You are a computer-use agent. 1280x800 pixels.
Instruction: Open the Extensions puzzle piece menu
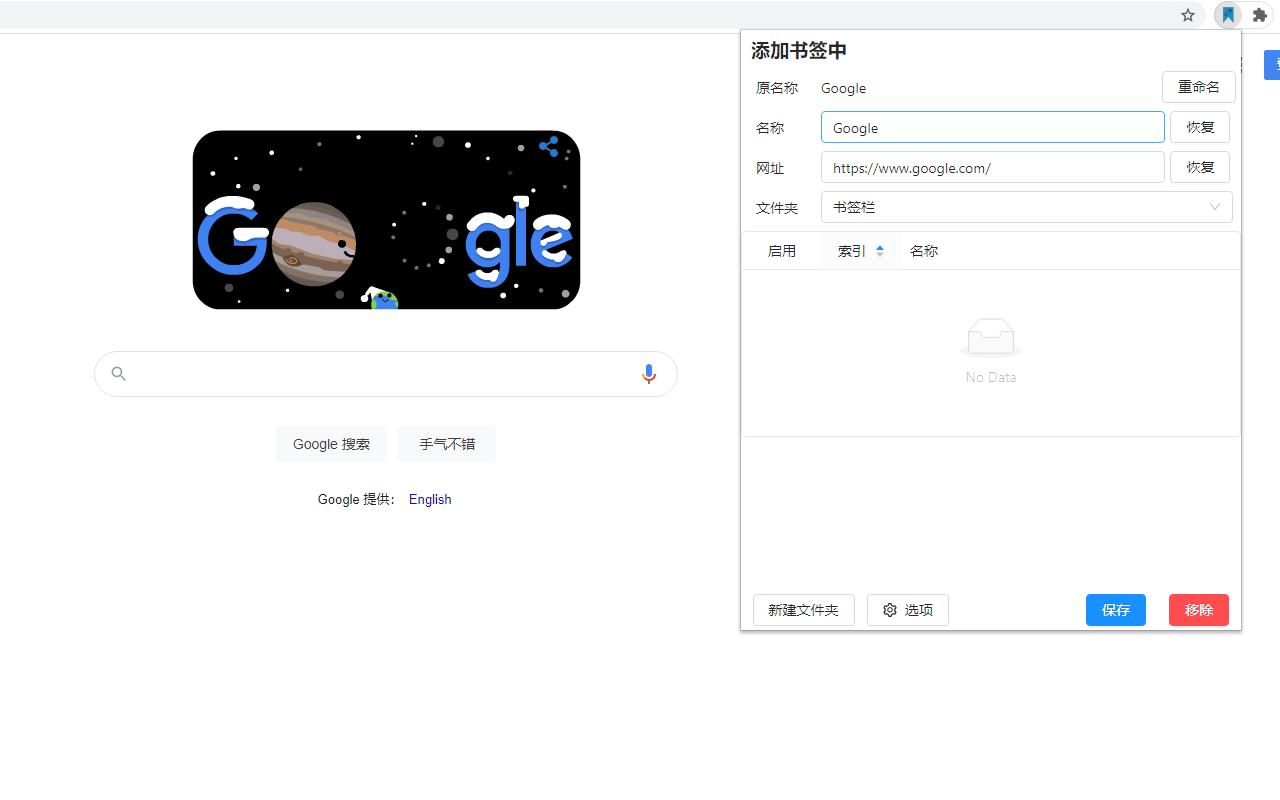[1260, 15]
